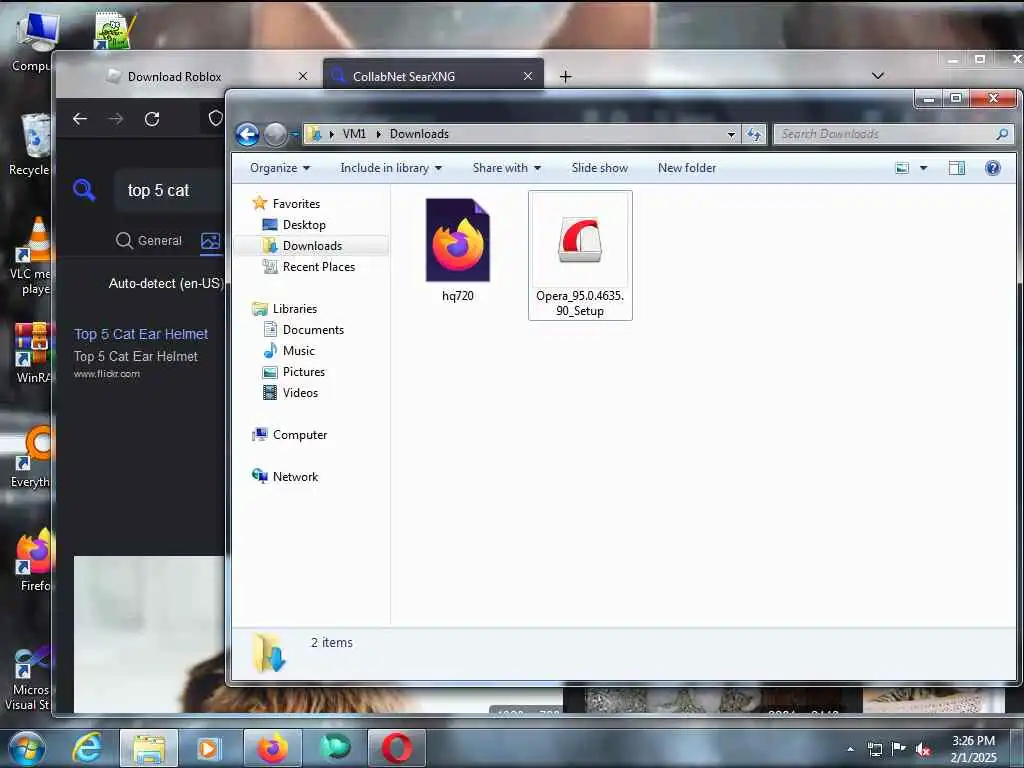
Task: Launch Internet Explorer from taskbar
Action: pyautogui.click(x=87, y=748)
